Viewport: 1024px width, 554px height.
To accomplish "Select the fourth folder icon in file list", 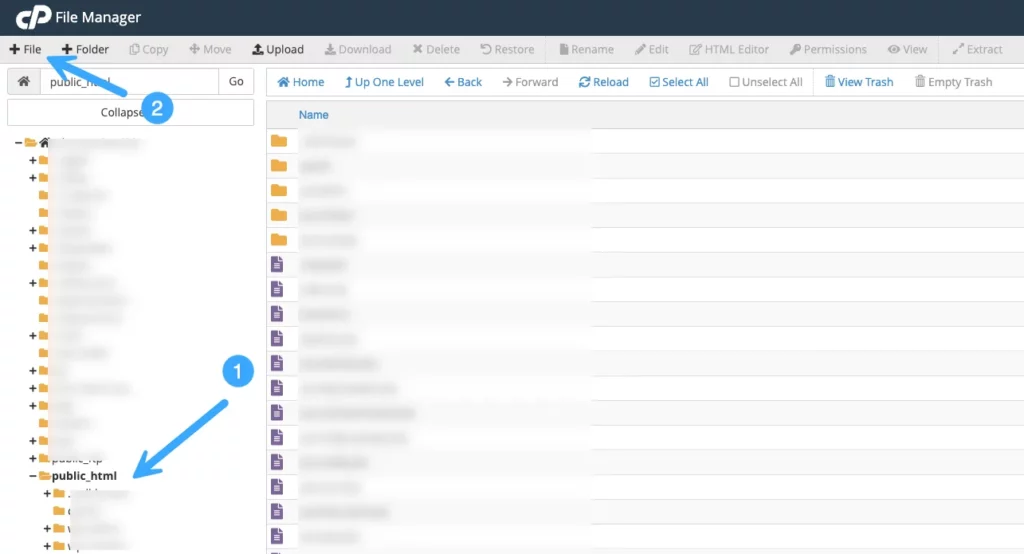I will (x=279, y=215).
